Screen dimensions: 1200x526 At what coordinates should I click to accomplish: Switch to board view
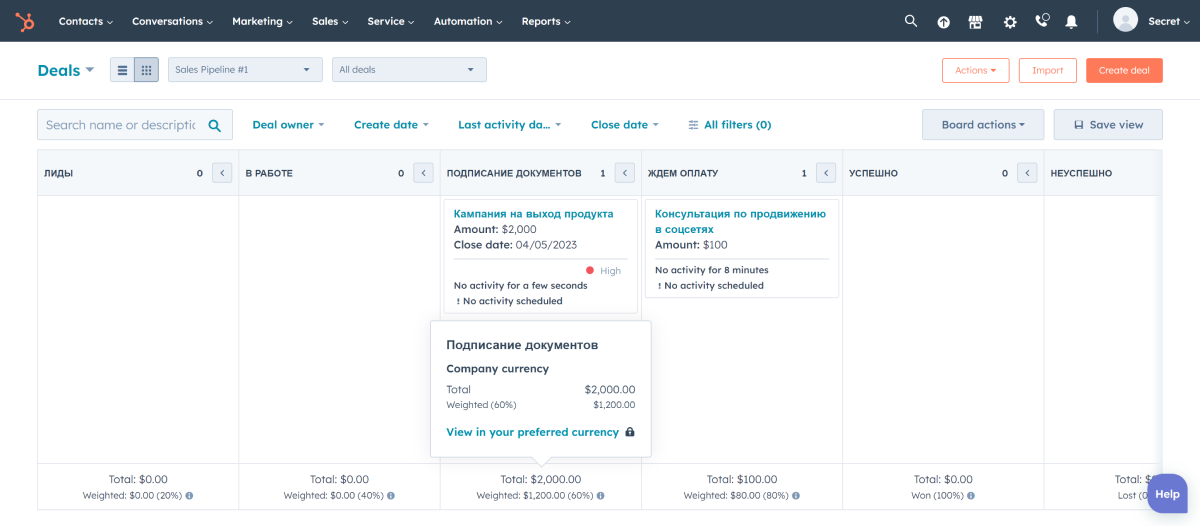(x=146, y=70)
